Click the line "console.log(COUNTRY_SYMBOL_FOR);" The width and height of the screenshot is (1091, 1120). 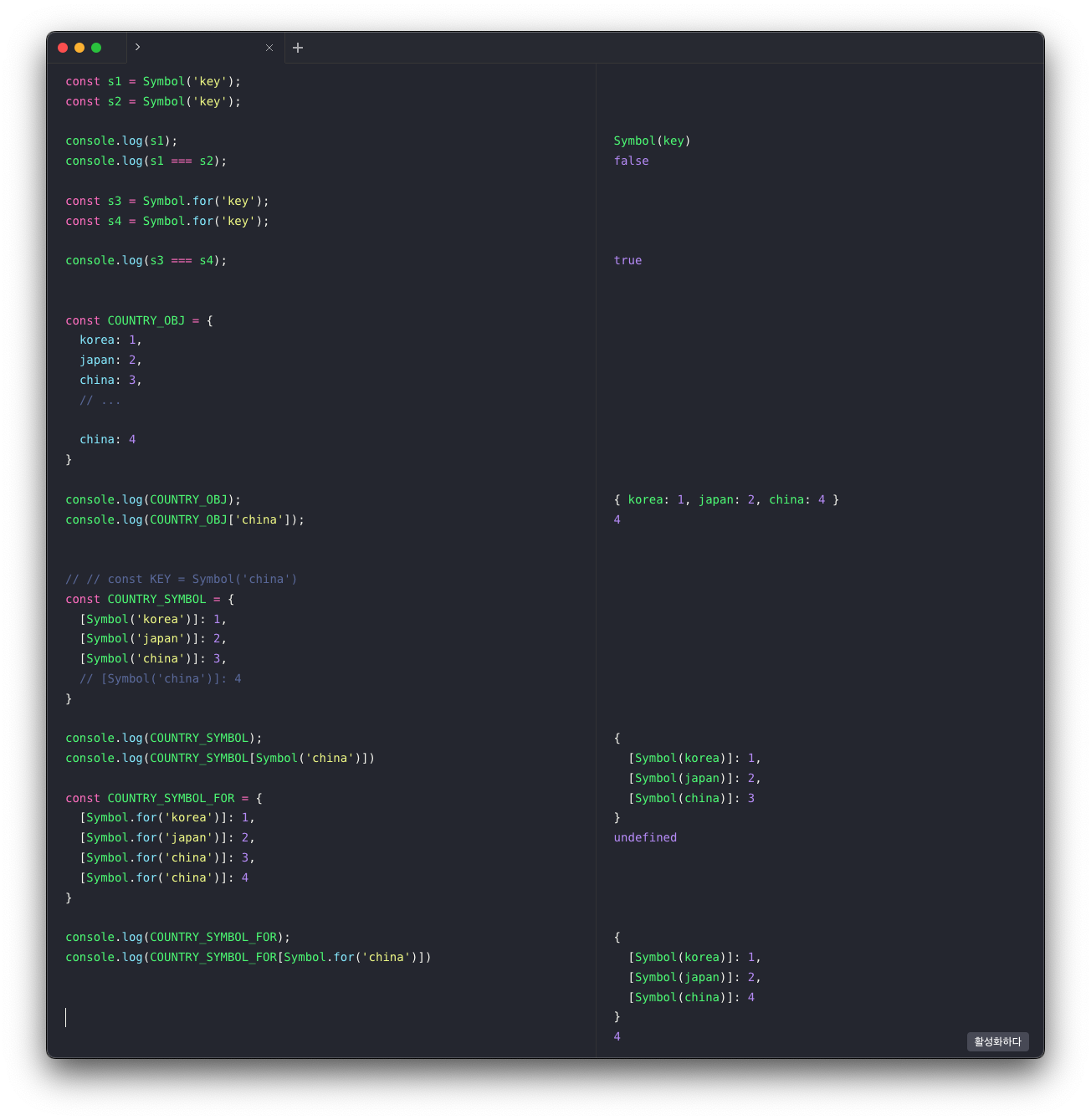pyautogui.click(x=178, y=937)
